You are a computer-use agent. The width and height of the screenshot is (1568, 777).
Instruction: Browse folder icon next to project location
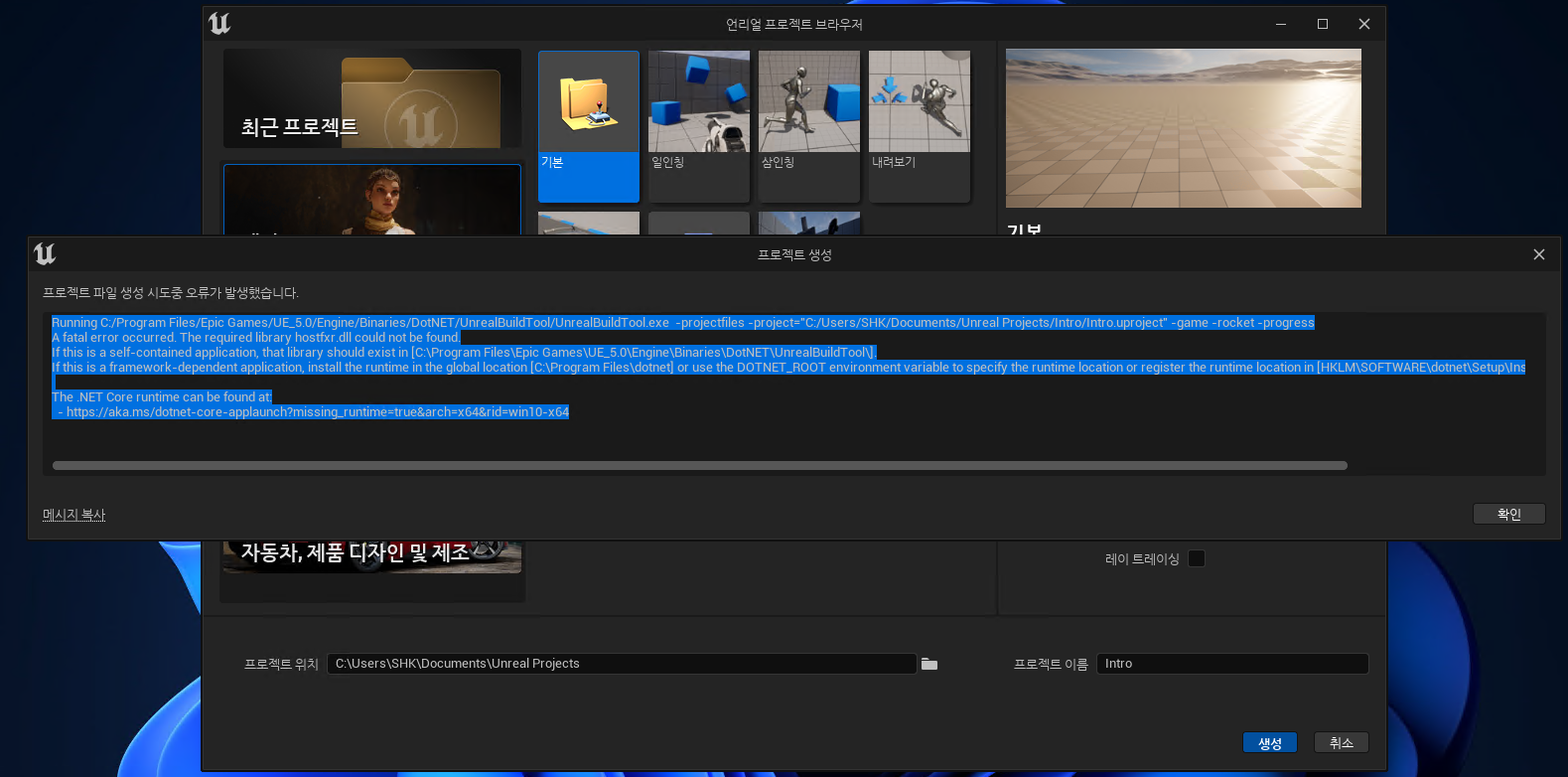click(929, 664)
